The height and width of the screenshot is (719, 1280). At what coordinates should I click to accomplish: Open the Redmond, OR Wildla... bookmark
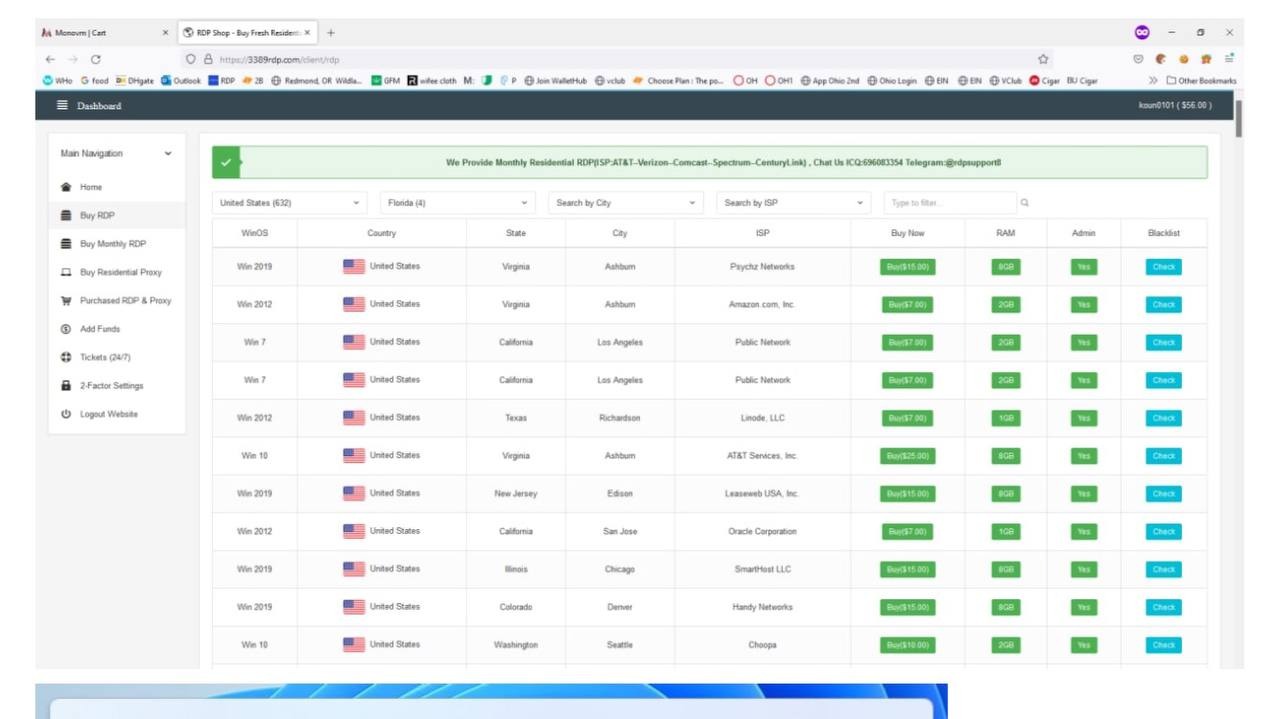coord(316,81)
